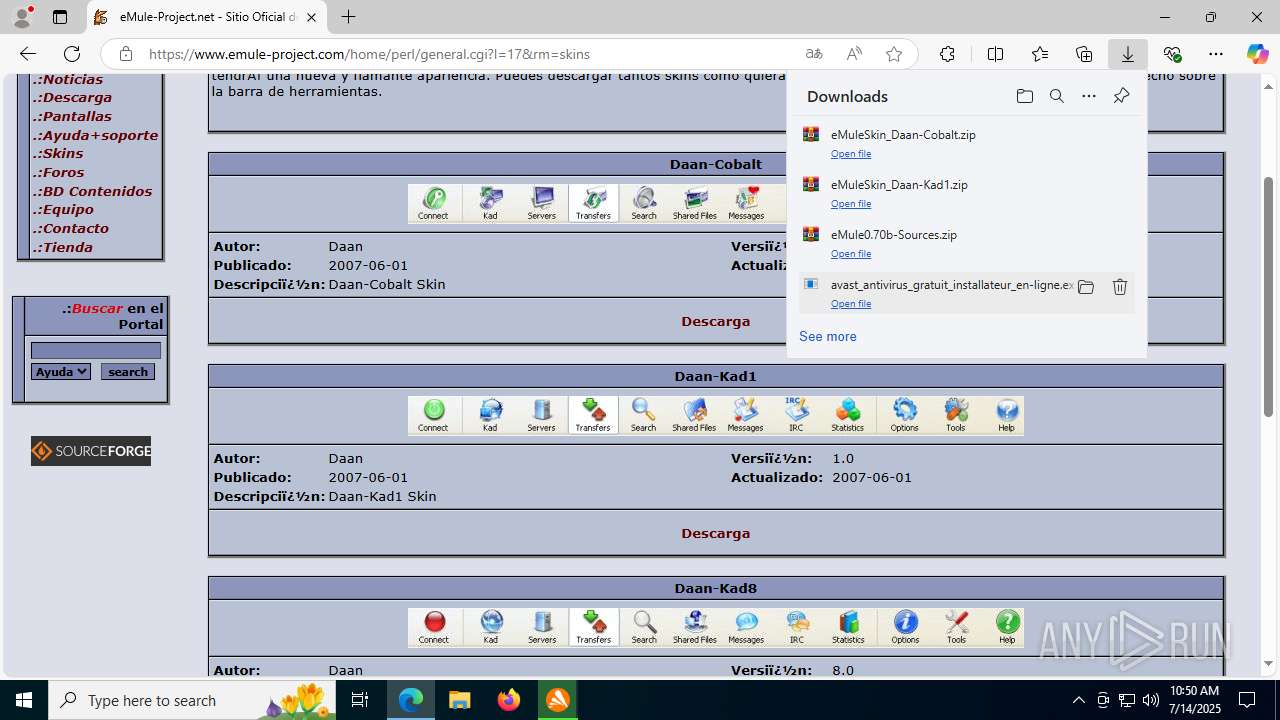The width and height of the screenshot is (1280, 720).
Task: Open the Avast taskbar icon
Action: (557, 700)
